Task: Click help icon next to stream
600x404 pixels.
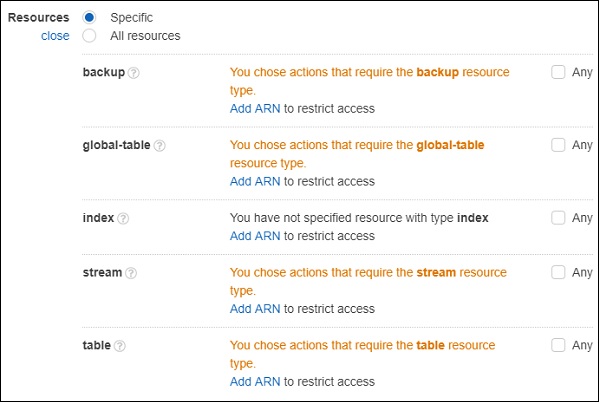Action: (x=132, y=273)
